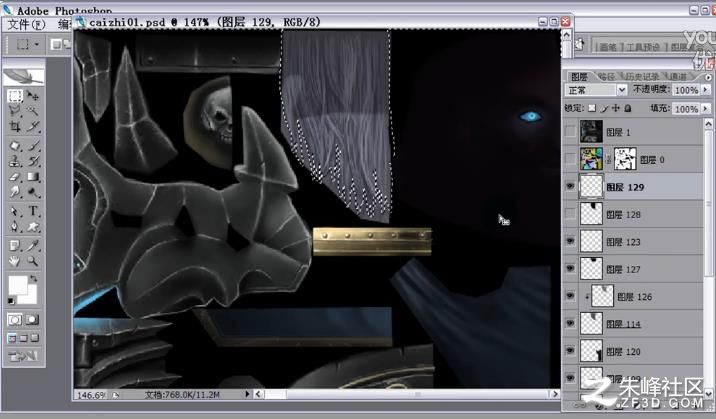The width and height of the screenshot is (716, 419).
Task: Select the Path Selection tool
Action: tap(15, 211)
